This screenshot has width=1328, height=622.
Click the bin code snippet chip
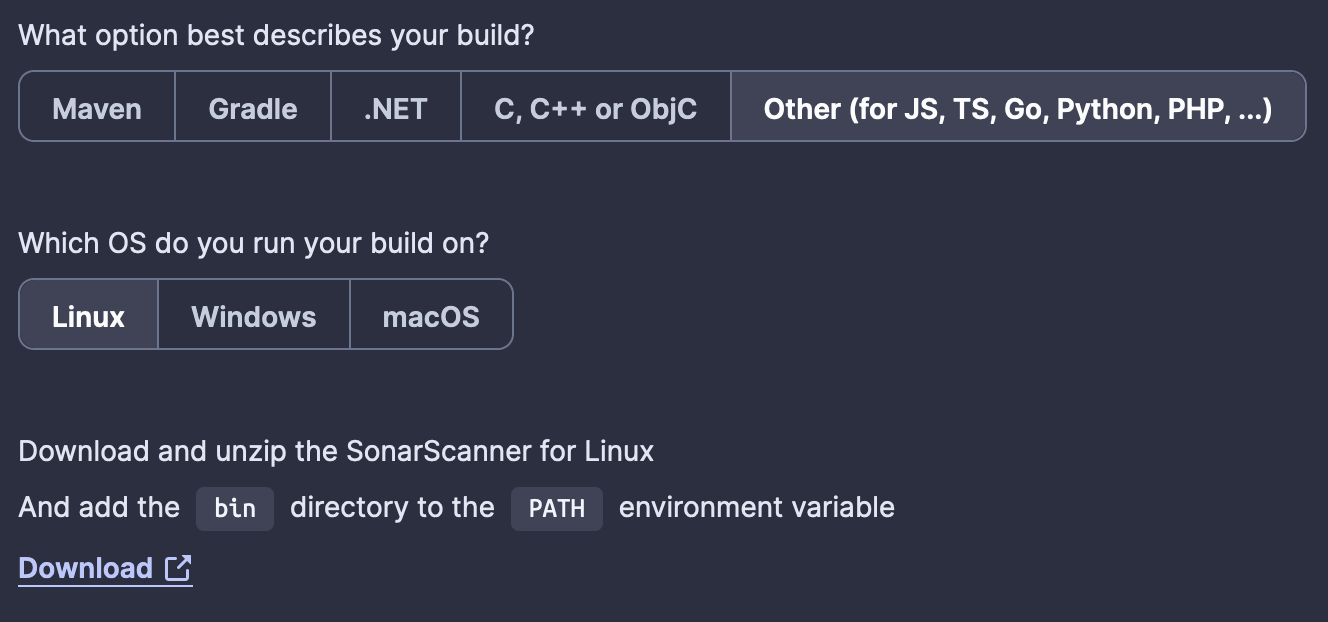pos(234,508)
